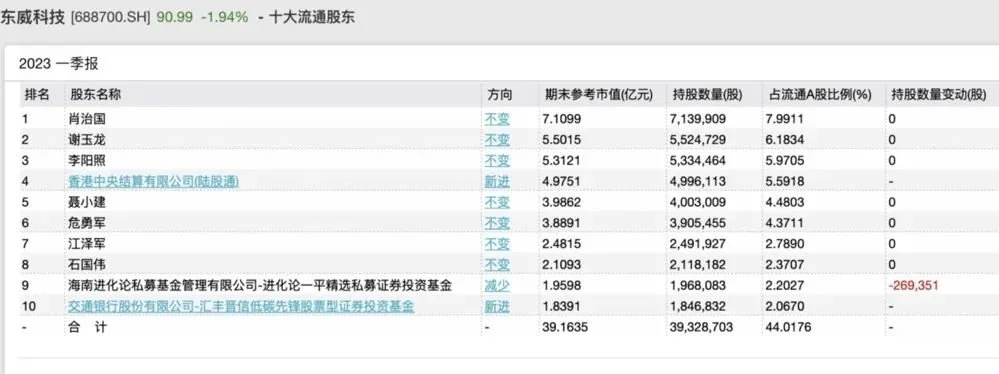
Task: Click 不变 link for 肖治国
Action: tap(497, 119)
